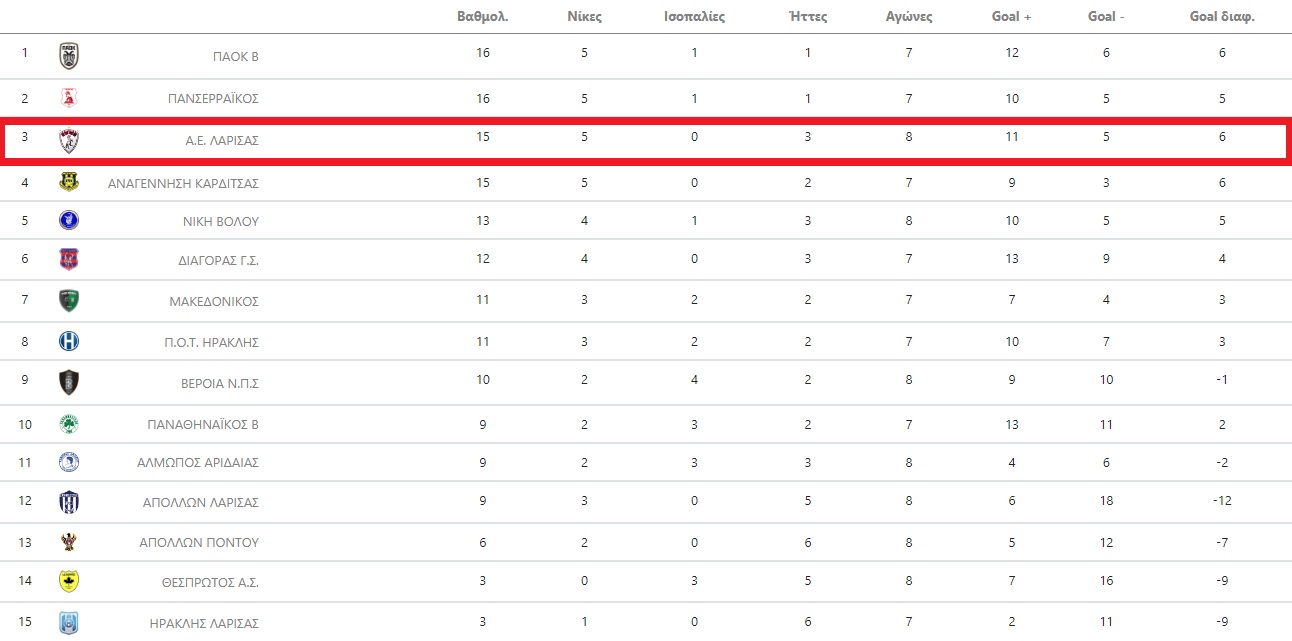Viewport: 1292px width, 641px height.
Task: Open the ΝΙΚΗ ΒΟΛΟΥ team name
Action: coord(221,221)
